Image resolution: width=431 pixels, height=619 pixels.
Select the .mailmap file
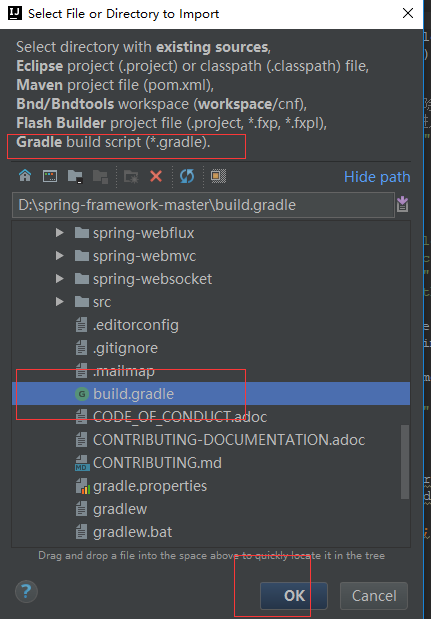pyautogui.click(x=124, y=371)
